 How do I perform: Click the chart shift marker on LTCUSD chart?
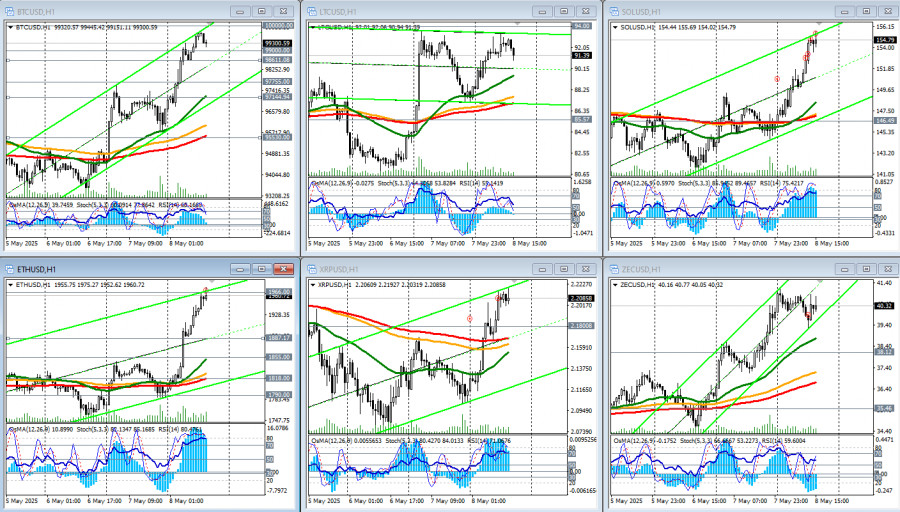pyautogui.click(x=517, y=24)
